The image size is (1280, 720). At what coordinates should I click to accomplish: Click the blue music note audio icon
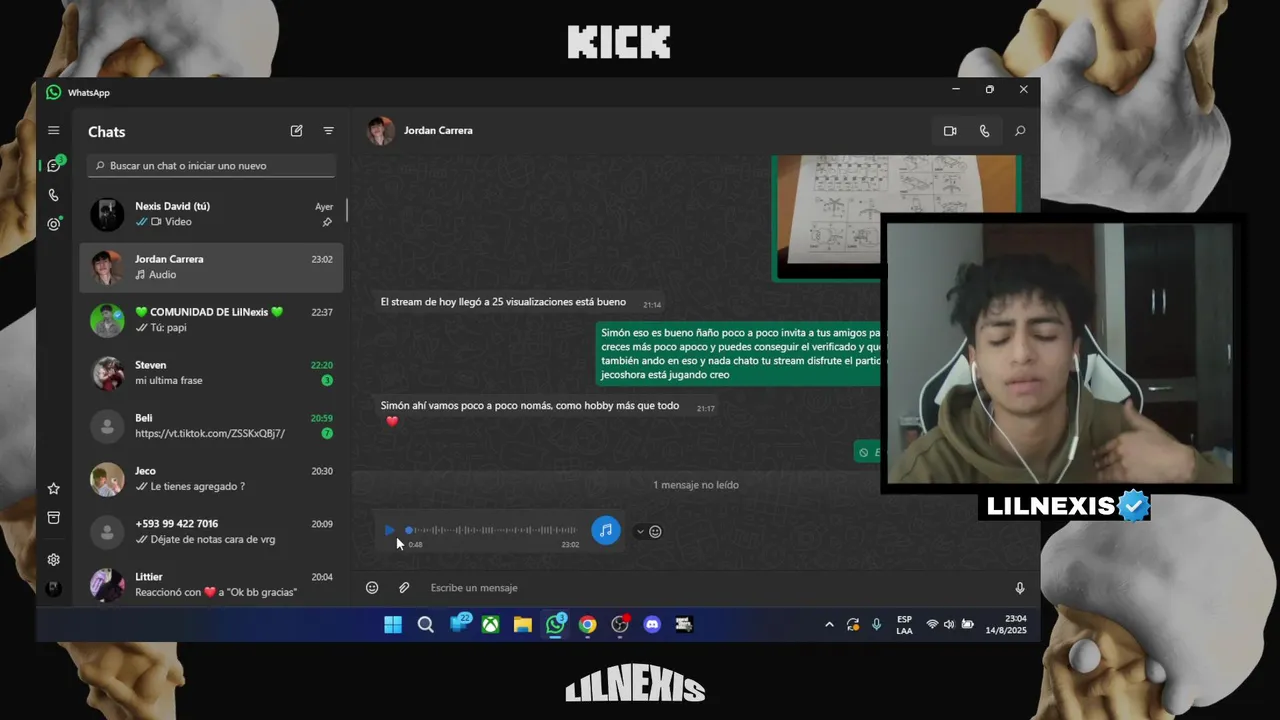click(605, 531)
